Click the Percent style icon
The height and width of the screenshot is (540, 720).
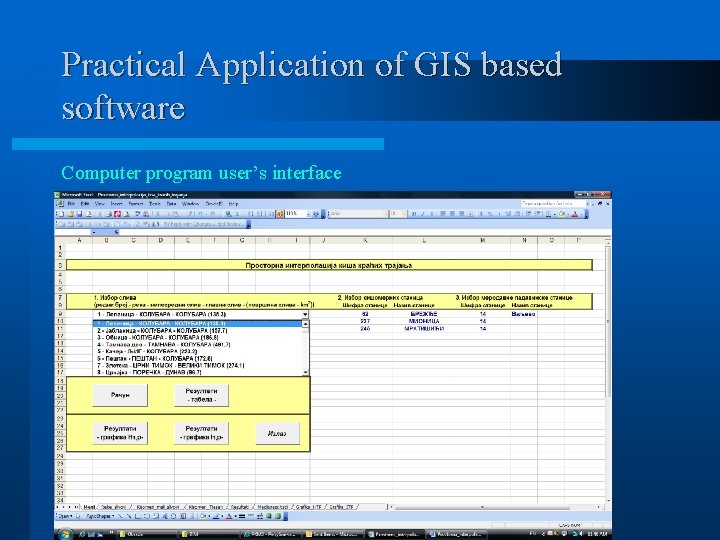coord(490,214)
